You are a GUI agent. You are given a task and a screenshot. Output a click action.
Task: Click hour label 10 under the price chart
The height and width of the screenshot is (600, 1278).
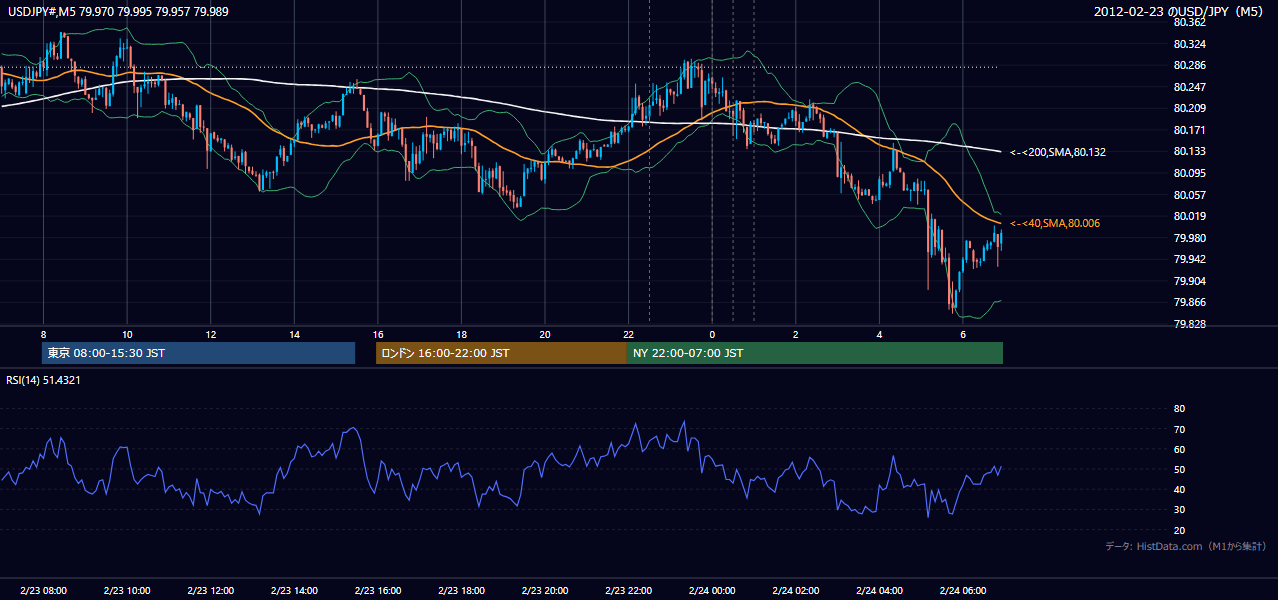click(x=127, y=334)
